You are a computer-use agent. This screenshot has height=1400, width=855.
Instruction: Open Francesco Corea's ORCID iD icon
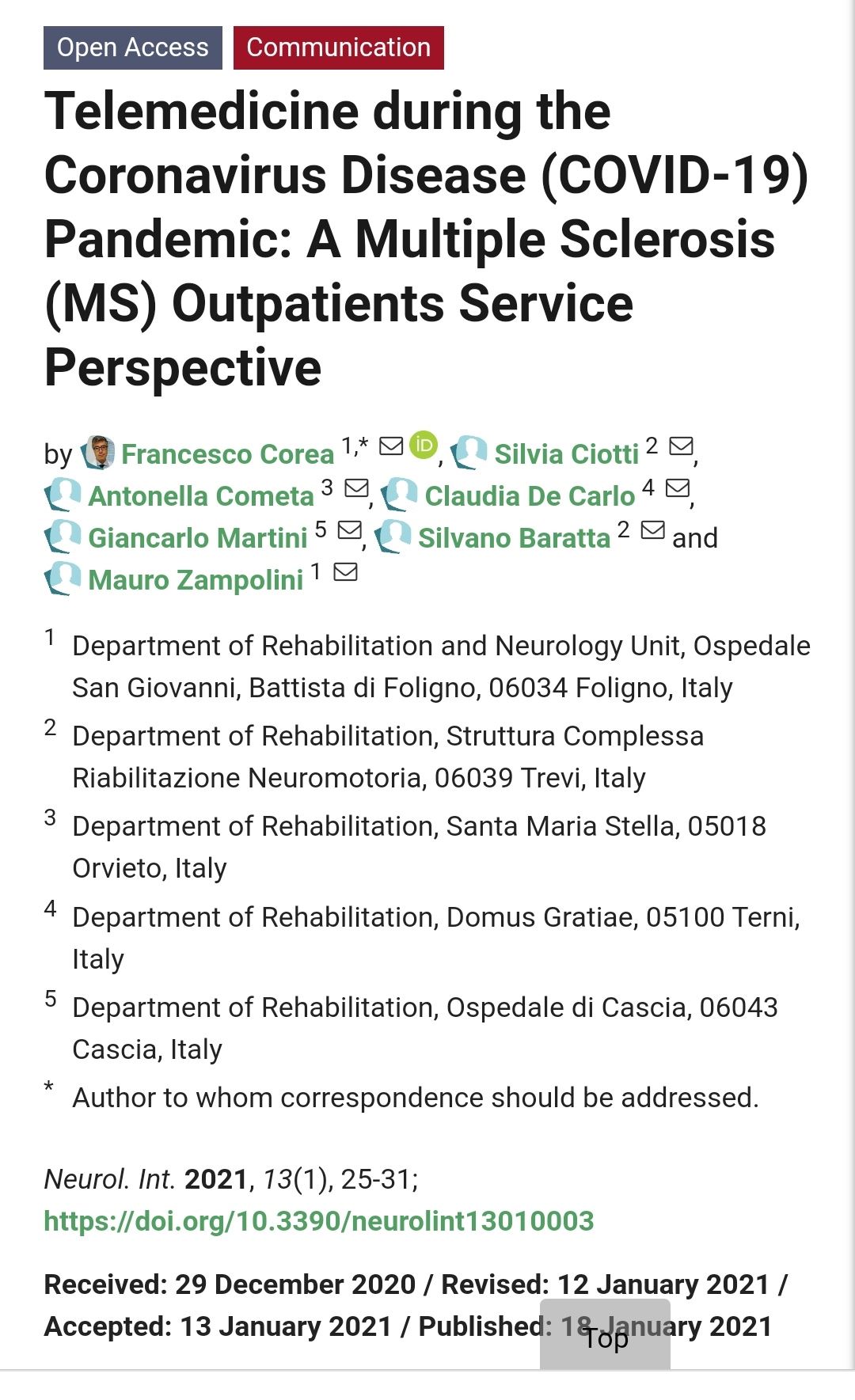[424, 445]
